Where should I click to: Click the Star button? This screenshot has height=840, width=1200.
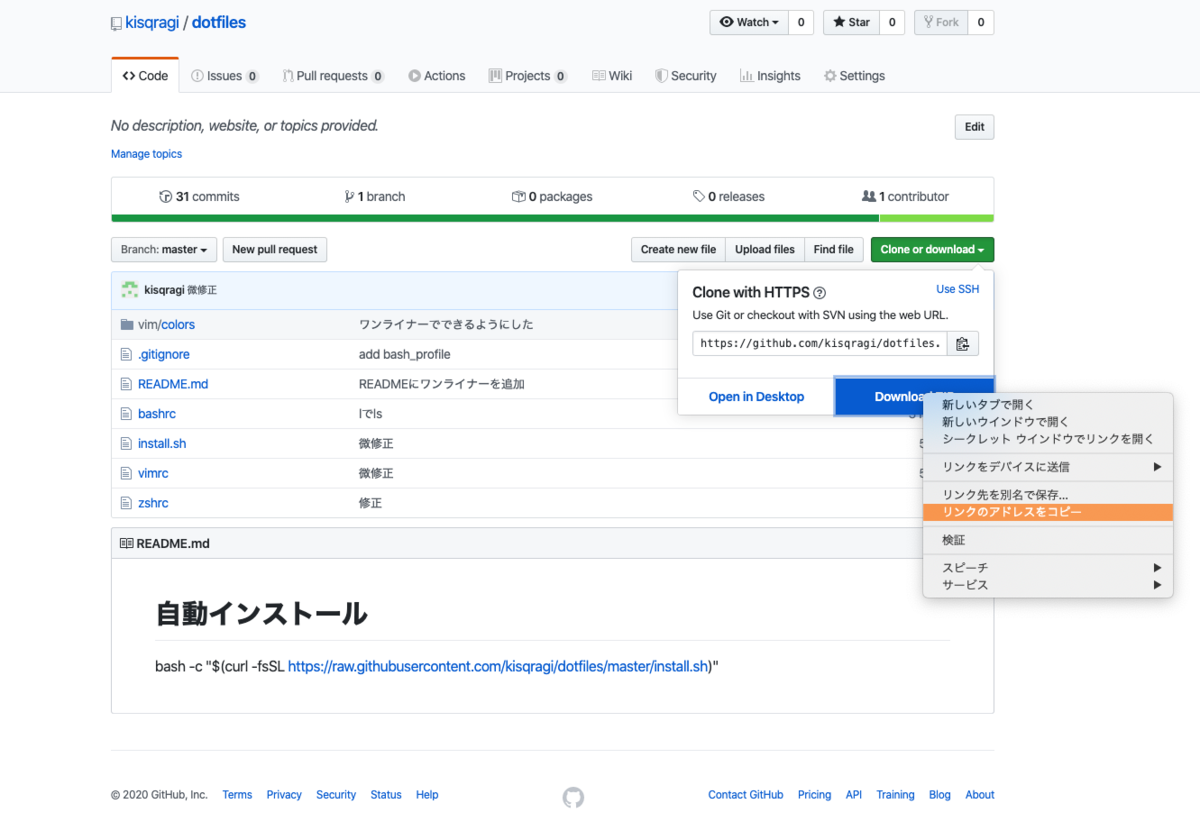(x=851, y=22)
